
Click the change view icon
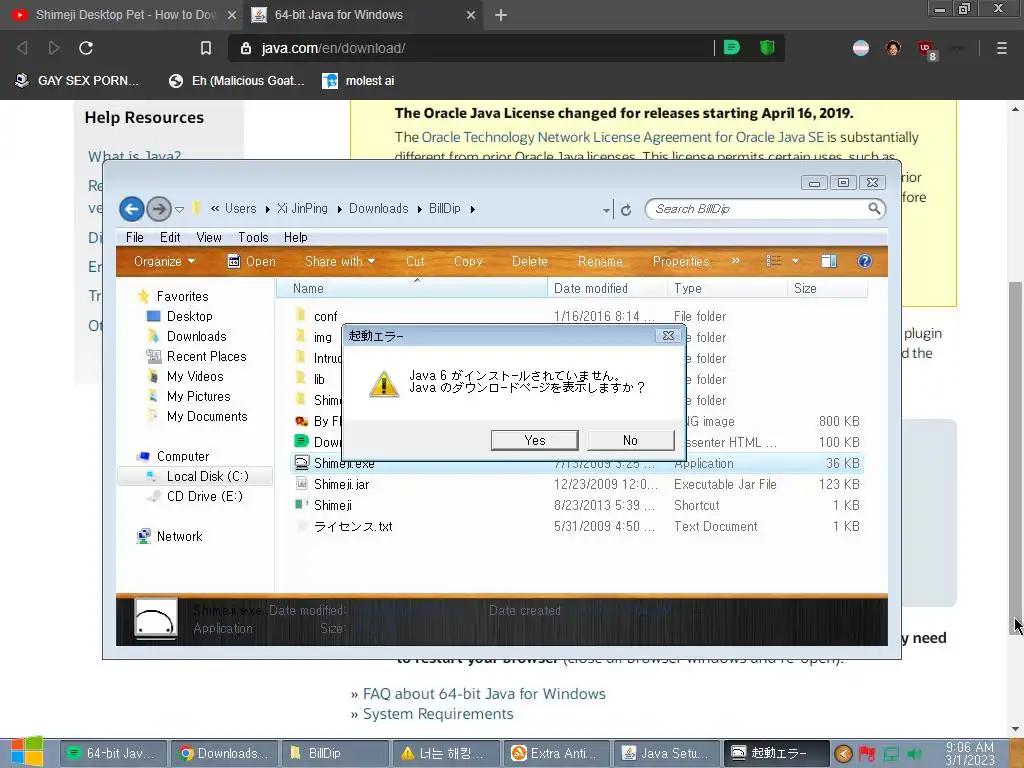[x=773, y=261]
